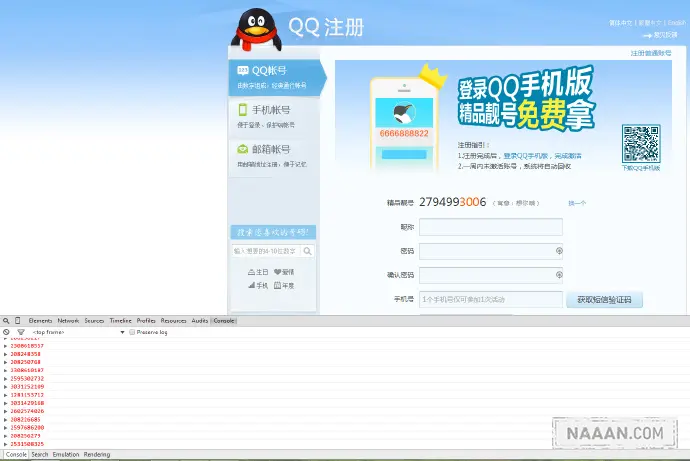Open the Resources tab
The image size is (690, 461).
(173, 321)
